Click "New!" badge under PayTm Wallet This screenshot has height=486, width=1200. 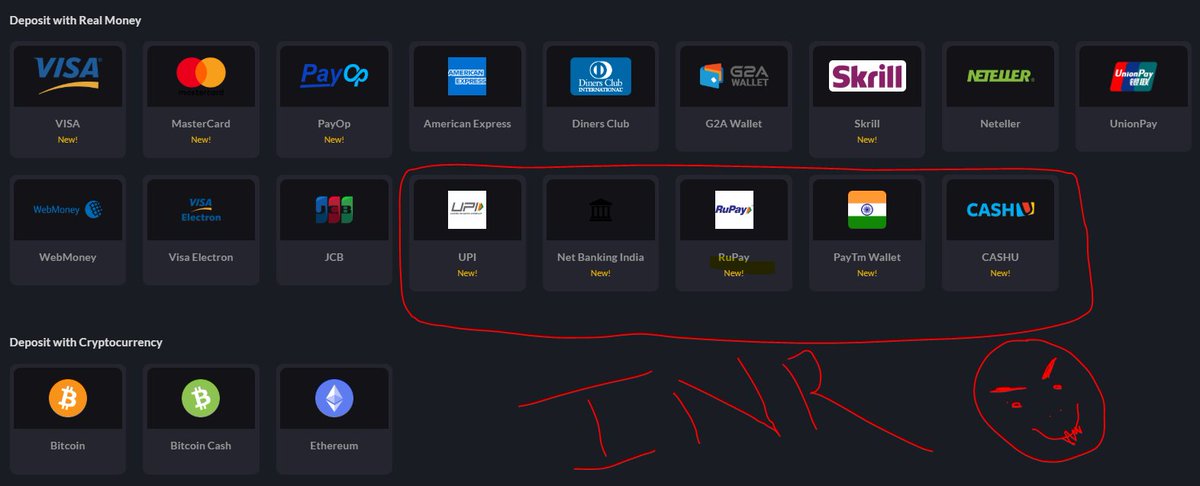(x=867, y=273)
